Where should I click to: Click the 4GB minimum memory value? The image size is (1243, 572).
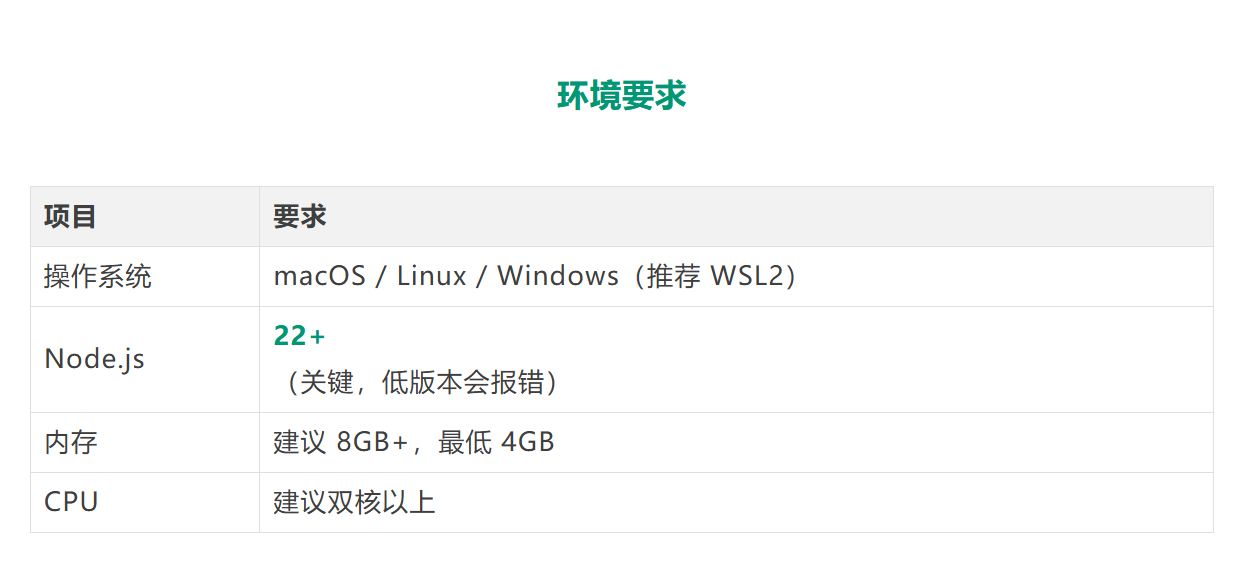[527, 443]
